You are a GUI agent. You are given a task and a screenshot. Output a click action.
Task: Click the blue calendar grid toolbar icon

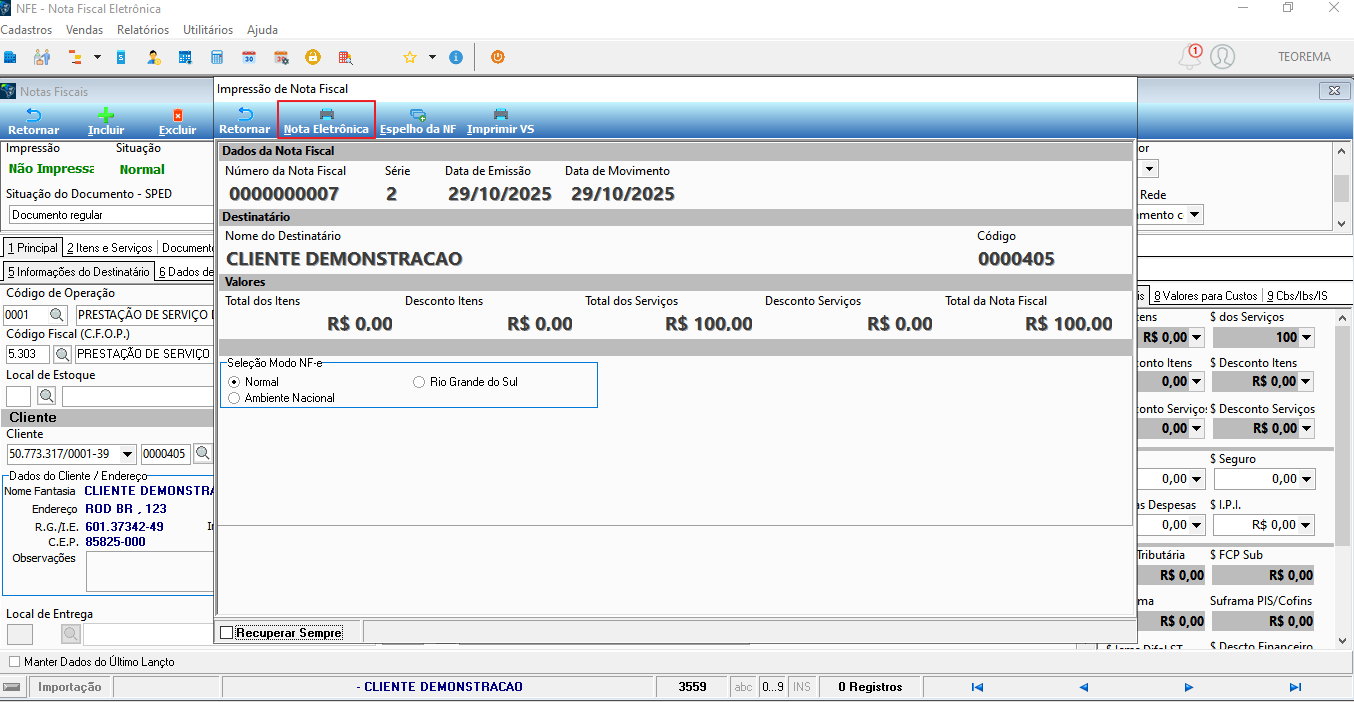pos(185,57)
